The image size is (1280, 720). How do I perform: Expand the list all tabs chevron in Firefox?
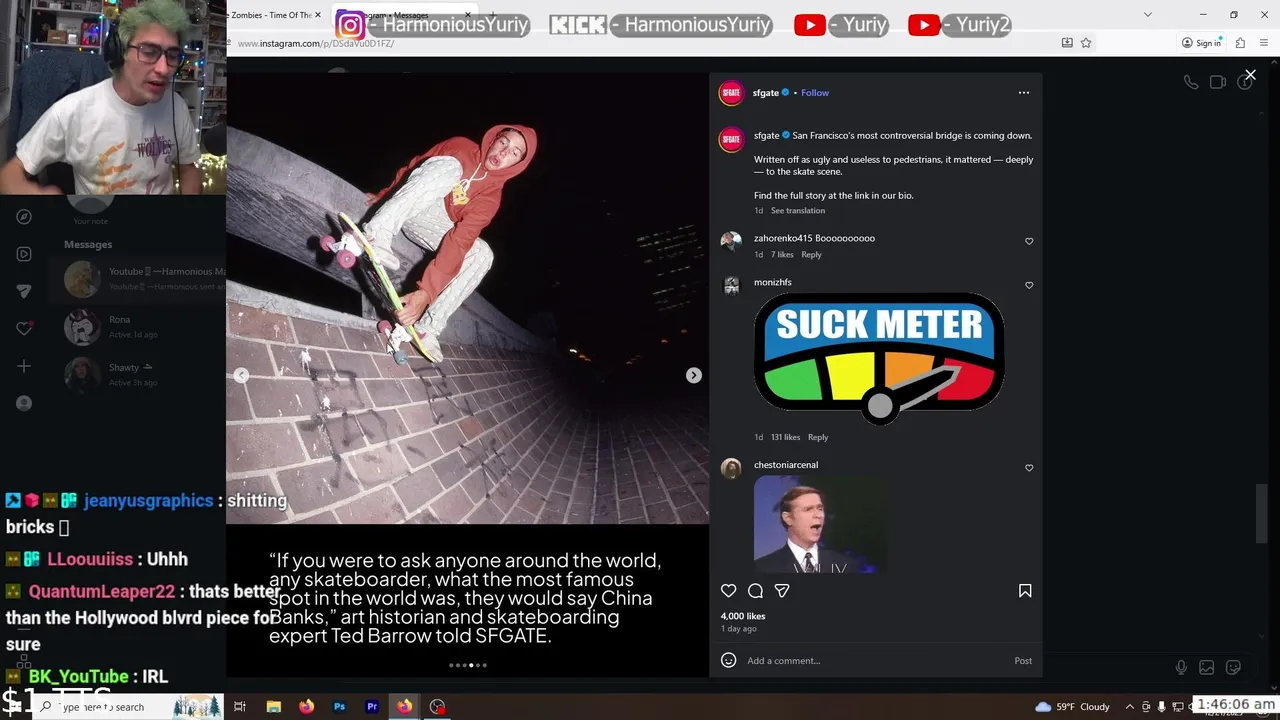coord(1147,14)
